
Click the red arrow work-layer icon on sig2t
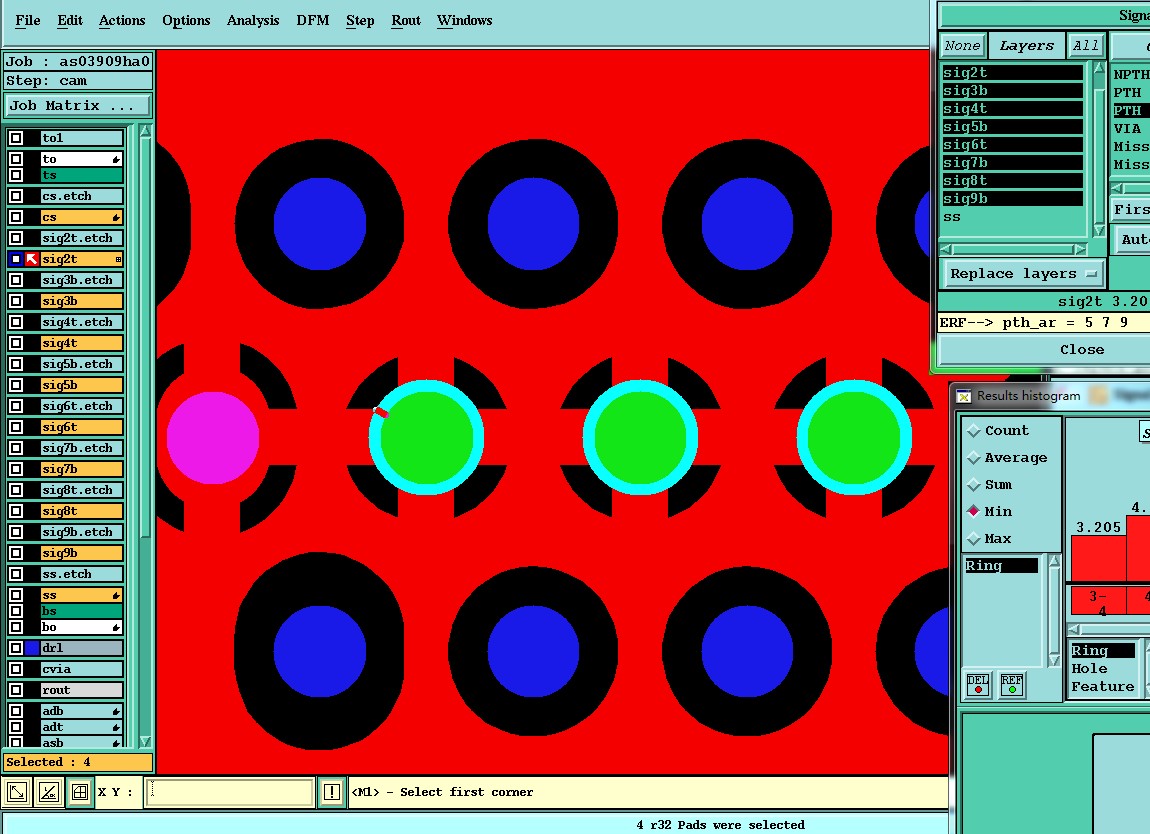[32, 259]
